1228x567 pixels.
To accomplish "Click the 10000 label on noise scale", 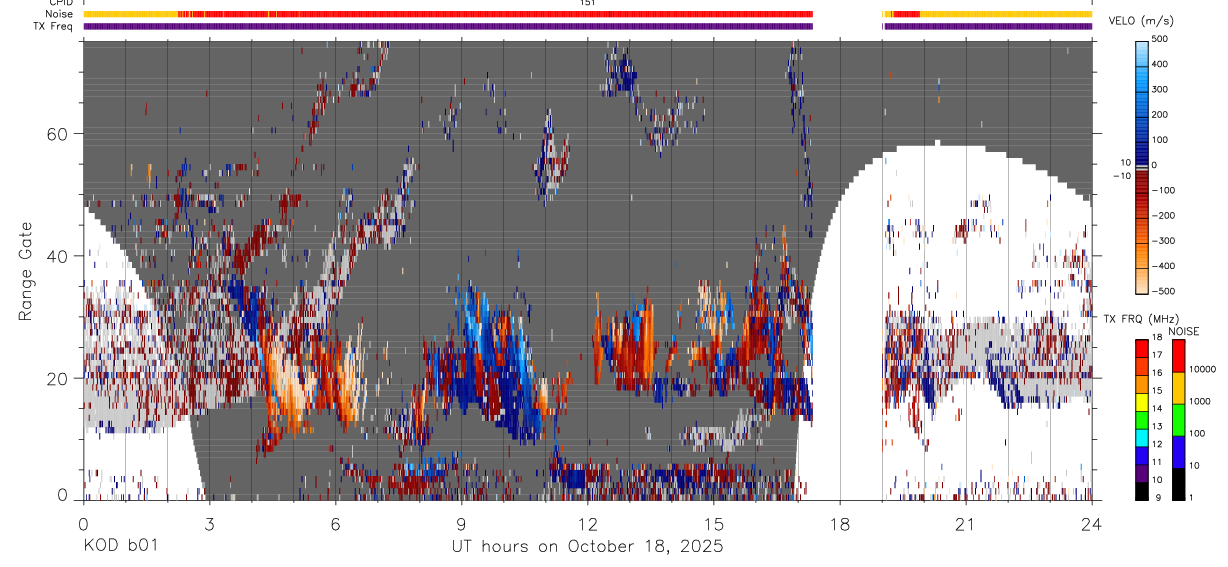I will 1204,369.
